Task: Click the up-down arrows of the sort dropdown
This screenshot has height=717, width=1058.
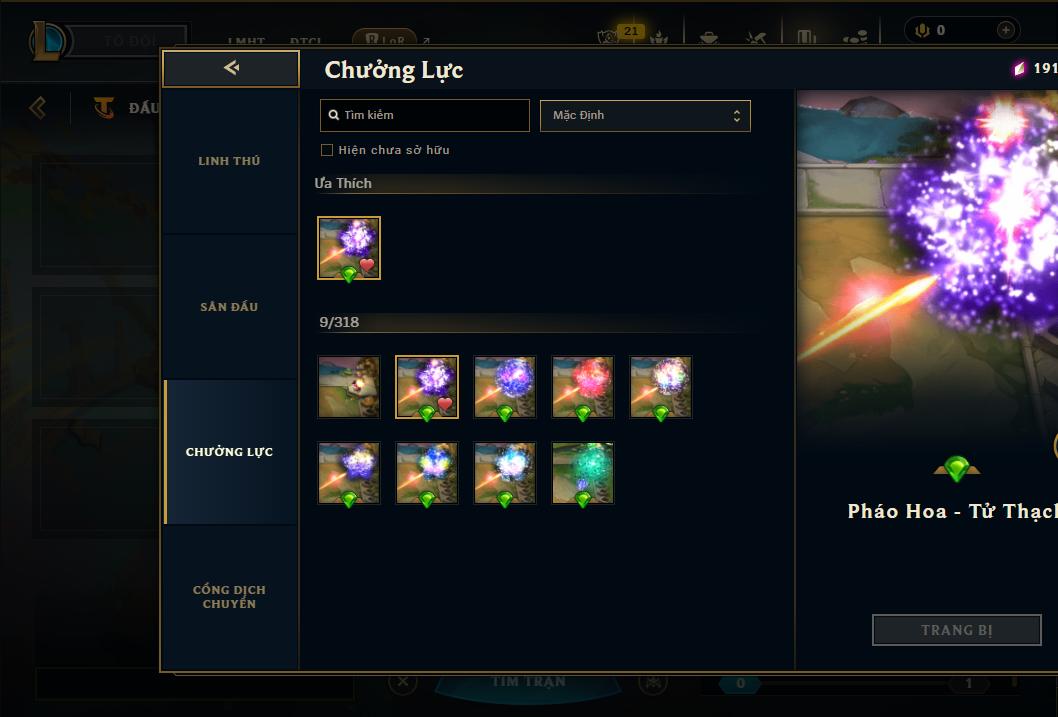Action: 737,116
